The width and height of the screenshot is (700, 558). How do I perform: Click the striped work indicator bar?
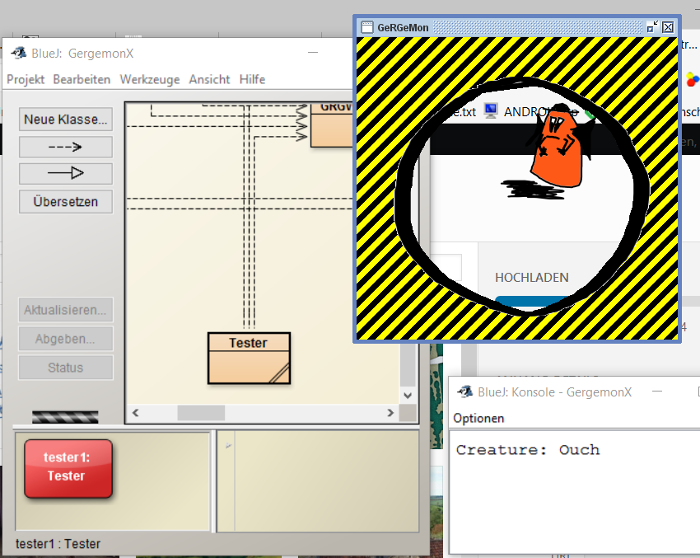[x=65, y=416]
